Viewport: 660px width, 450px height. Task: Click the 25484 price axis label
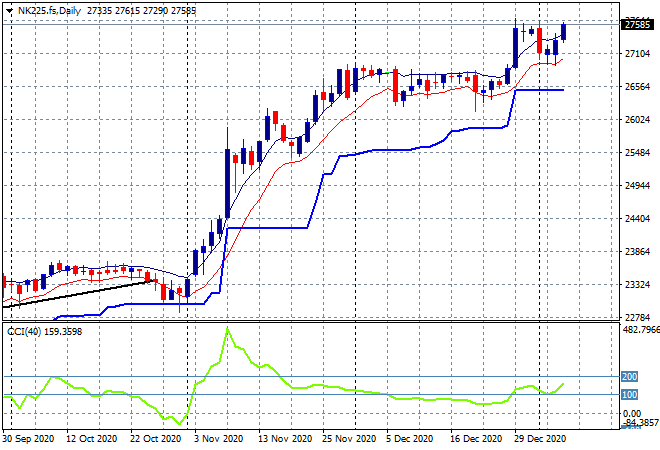pos(638,152)
